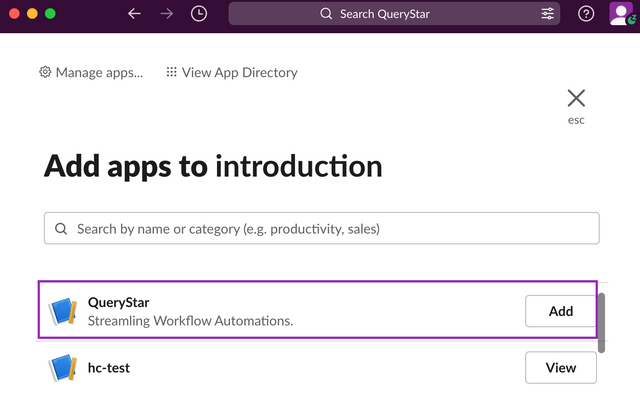Click the QueryStar app notebook icon
Screen dimensions: 640x416
(63, 312)
